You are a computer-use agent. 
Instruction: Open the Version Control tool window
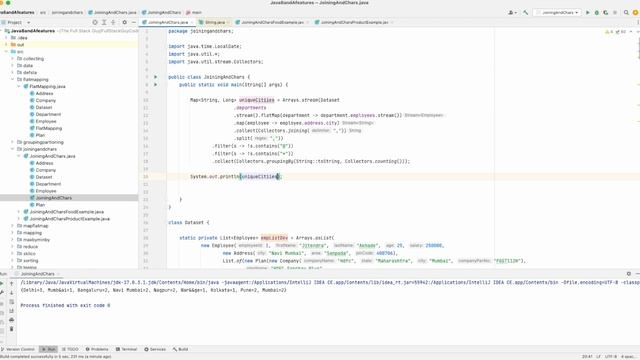click(x=18, y=349)
